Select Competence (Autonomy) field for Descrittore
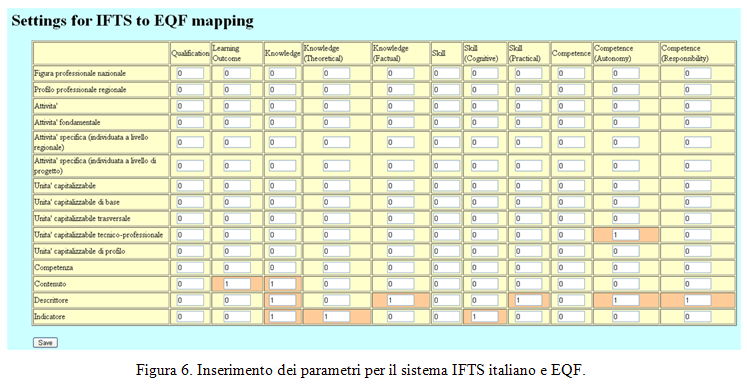The height and width of the screenshot is (389, 747). click(x=626, y=300)
